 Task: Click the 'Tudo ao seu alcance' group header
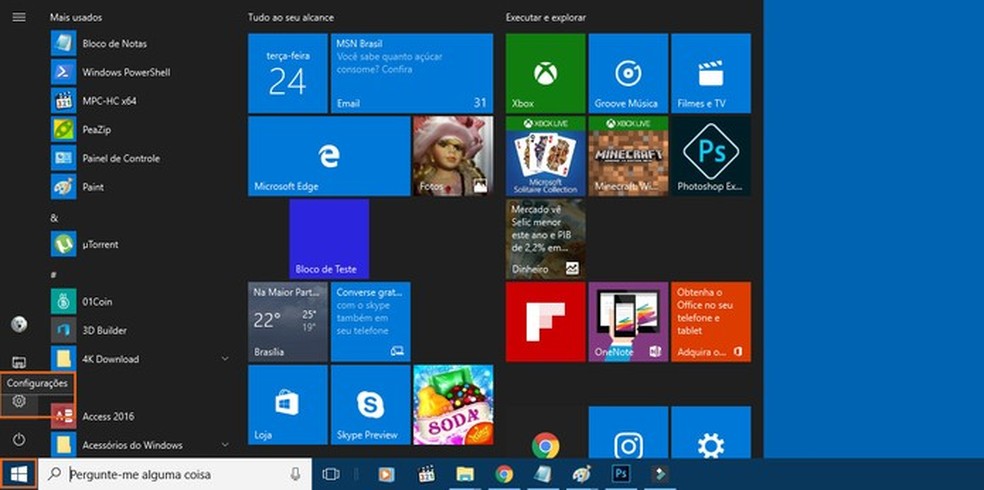tap(291, 18)
